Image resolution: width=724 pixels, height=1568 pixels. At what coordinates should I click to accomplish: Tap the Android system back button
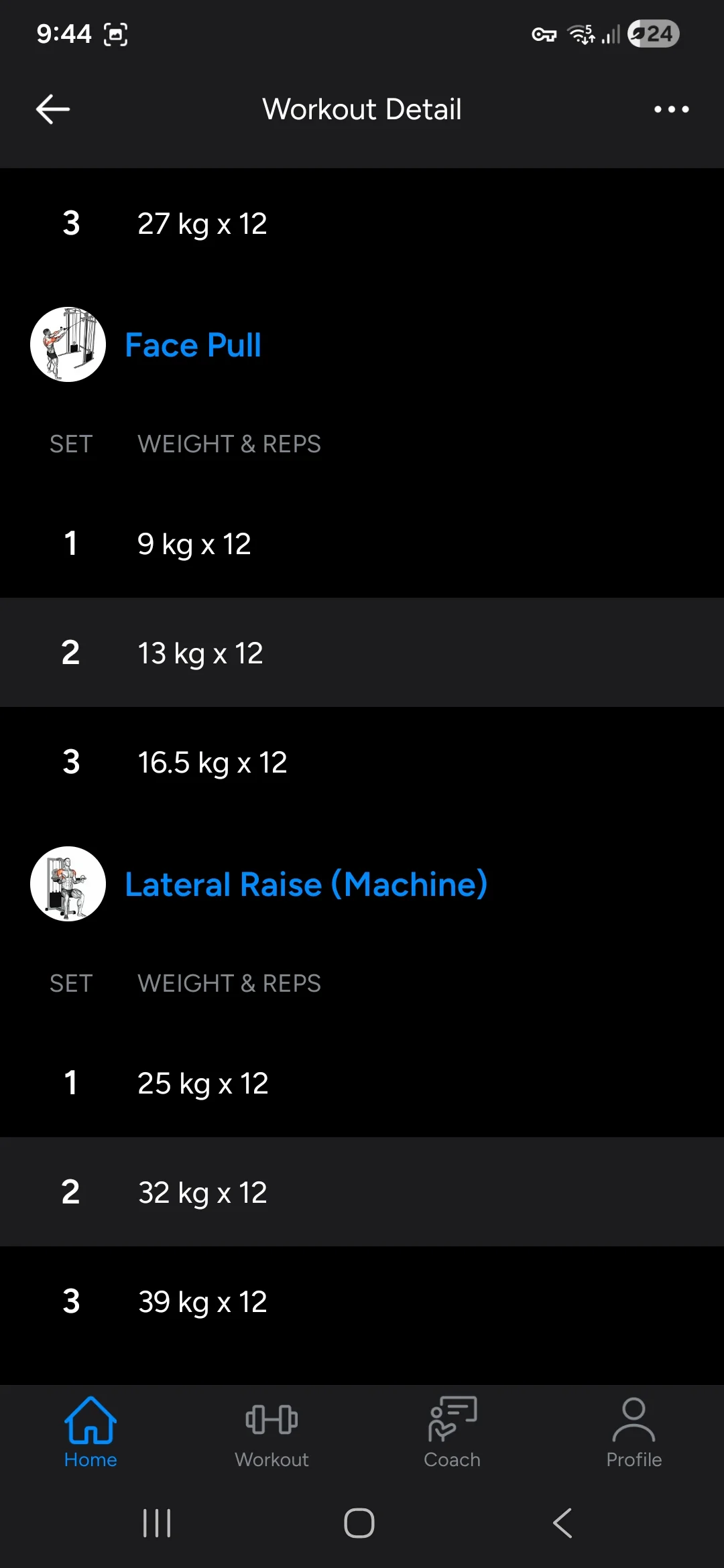562,1523
